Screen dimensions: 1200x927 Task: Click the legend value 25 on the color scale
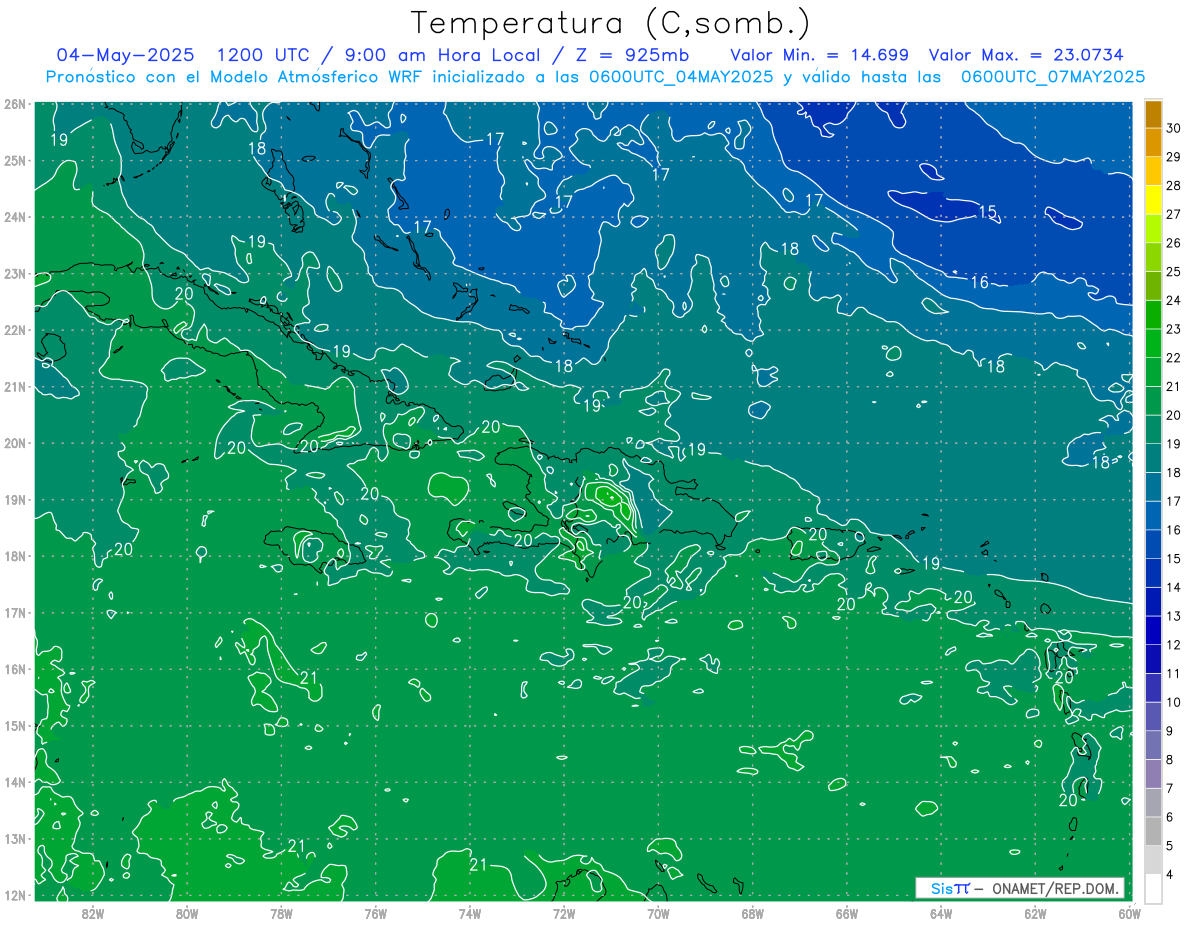tap(1174, 271)
